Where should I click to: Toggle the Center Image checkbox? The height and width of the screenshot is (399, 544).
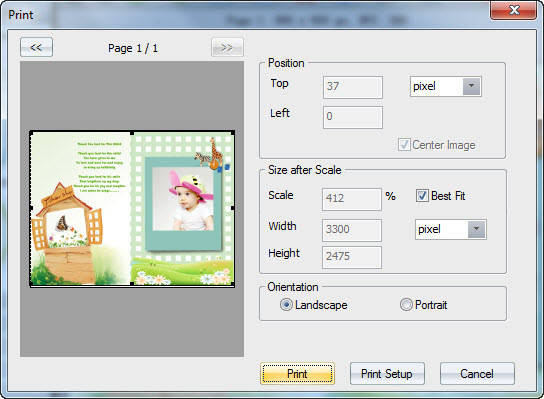[x=404, y=145]
